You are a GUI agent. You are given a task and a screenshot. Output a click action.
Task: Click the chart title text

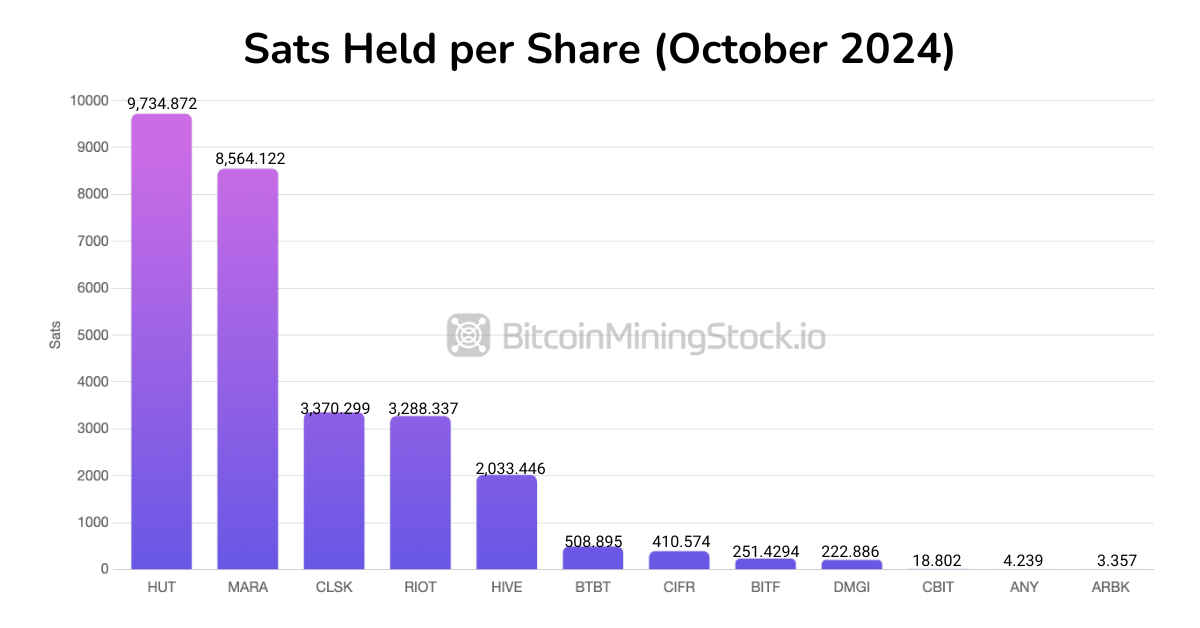tap(599, 50)
